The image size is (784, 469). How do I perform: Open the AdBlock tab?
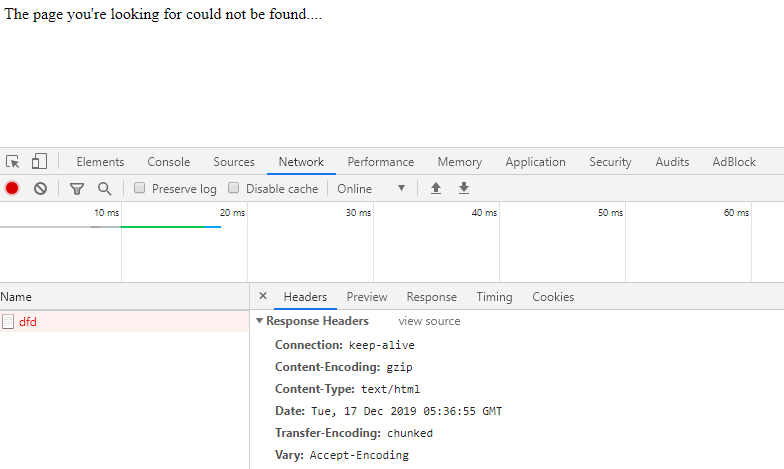[734, 162]
